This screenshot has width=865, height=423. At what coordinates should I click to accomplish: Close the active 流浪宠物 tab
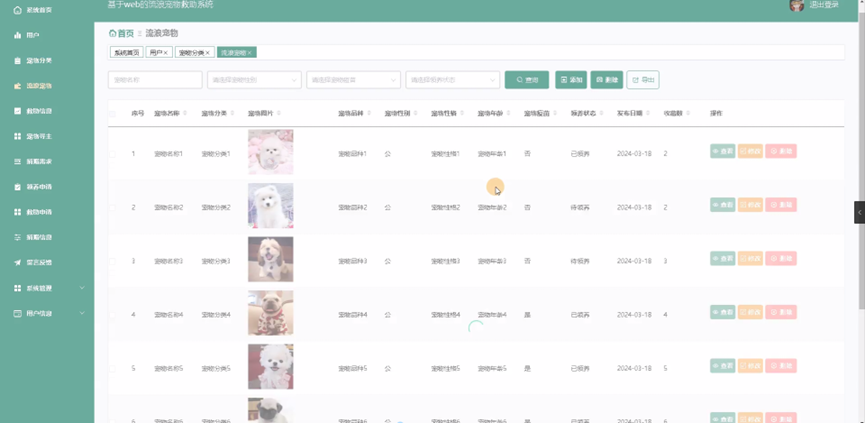250,52
